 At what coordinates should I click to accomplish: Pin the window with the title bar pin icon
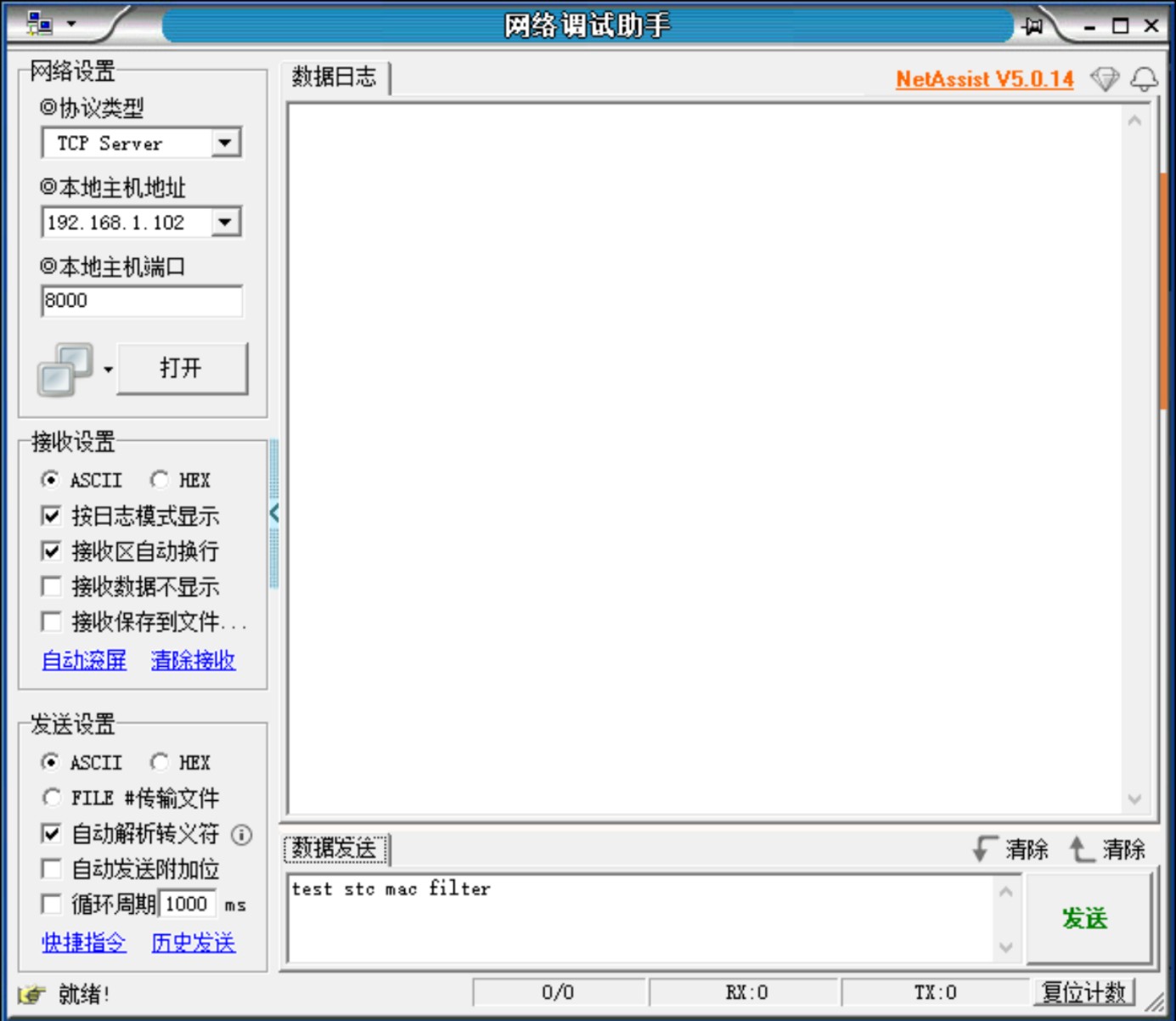coord(1031,26)
